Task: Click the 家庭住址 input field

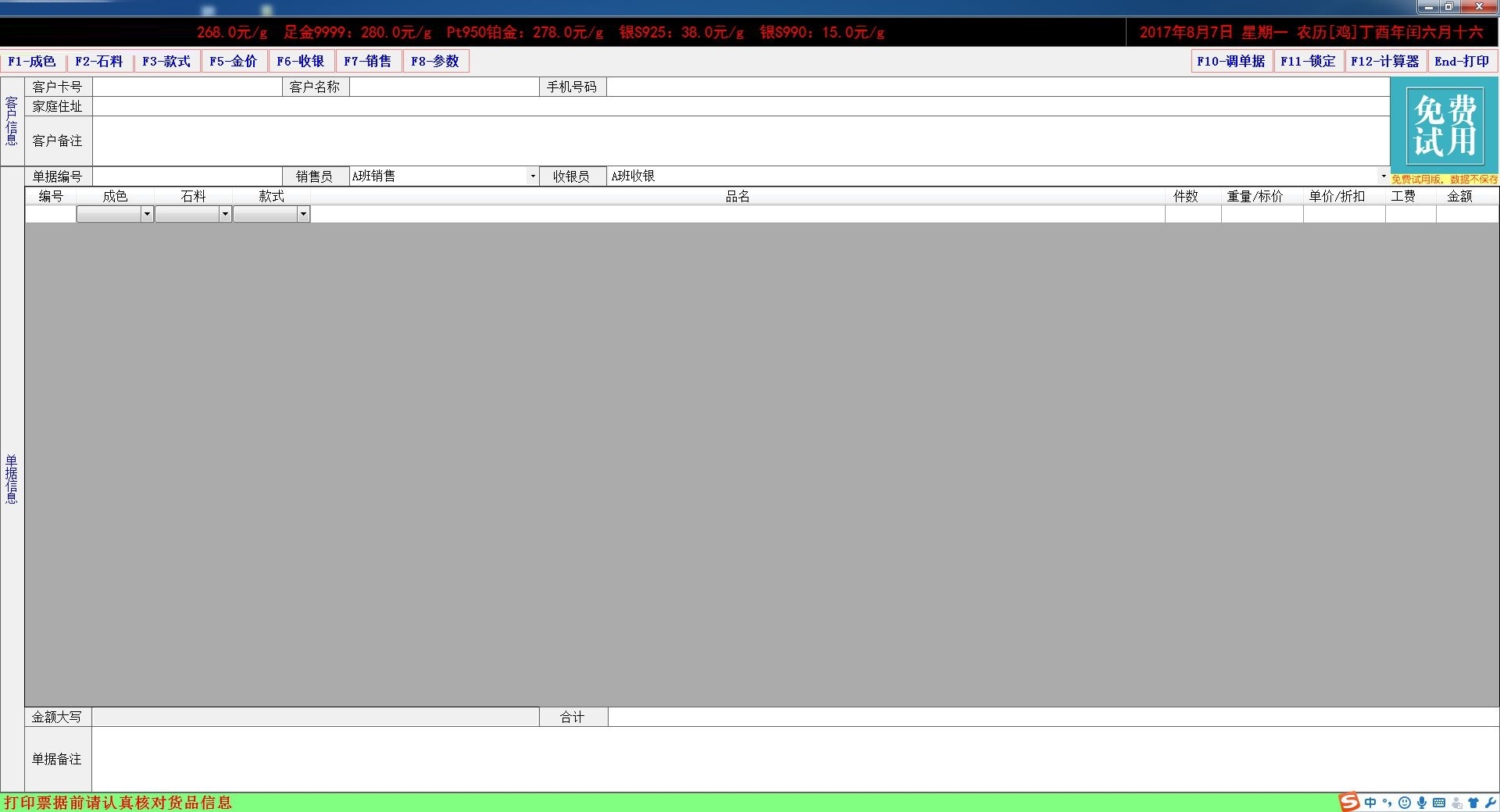Action: click(x=741, y=106)
